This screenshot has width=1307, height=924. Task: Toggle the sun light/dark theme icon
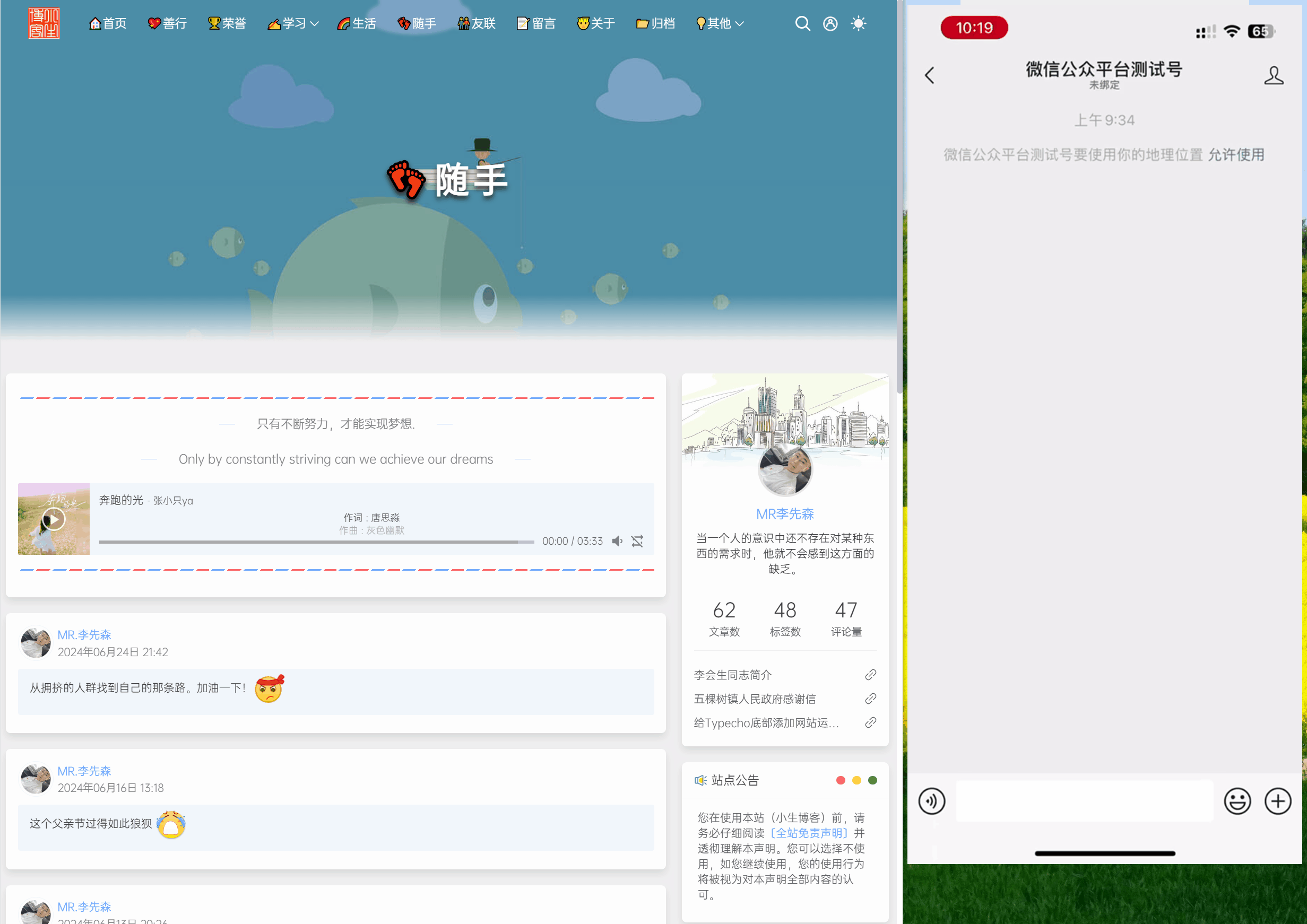point(859,23)
